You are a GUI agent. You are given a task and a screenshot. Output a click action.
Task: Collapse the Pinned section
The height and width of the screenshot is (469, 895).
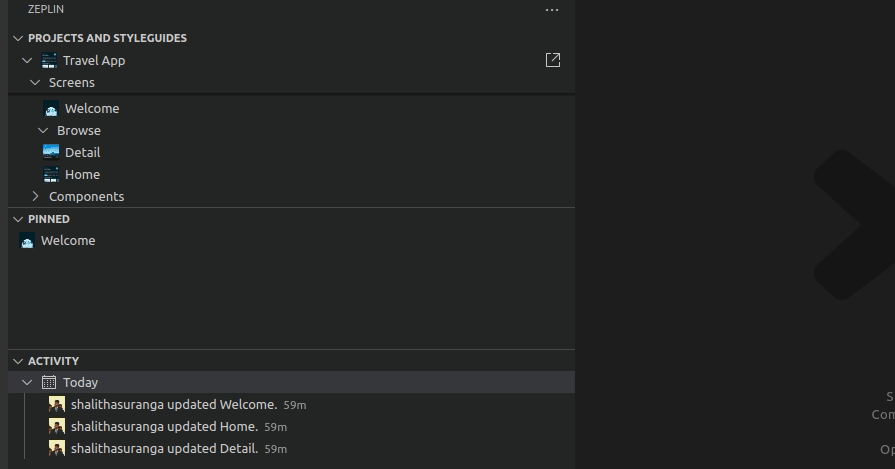click(17, 219)
